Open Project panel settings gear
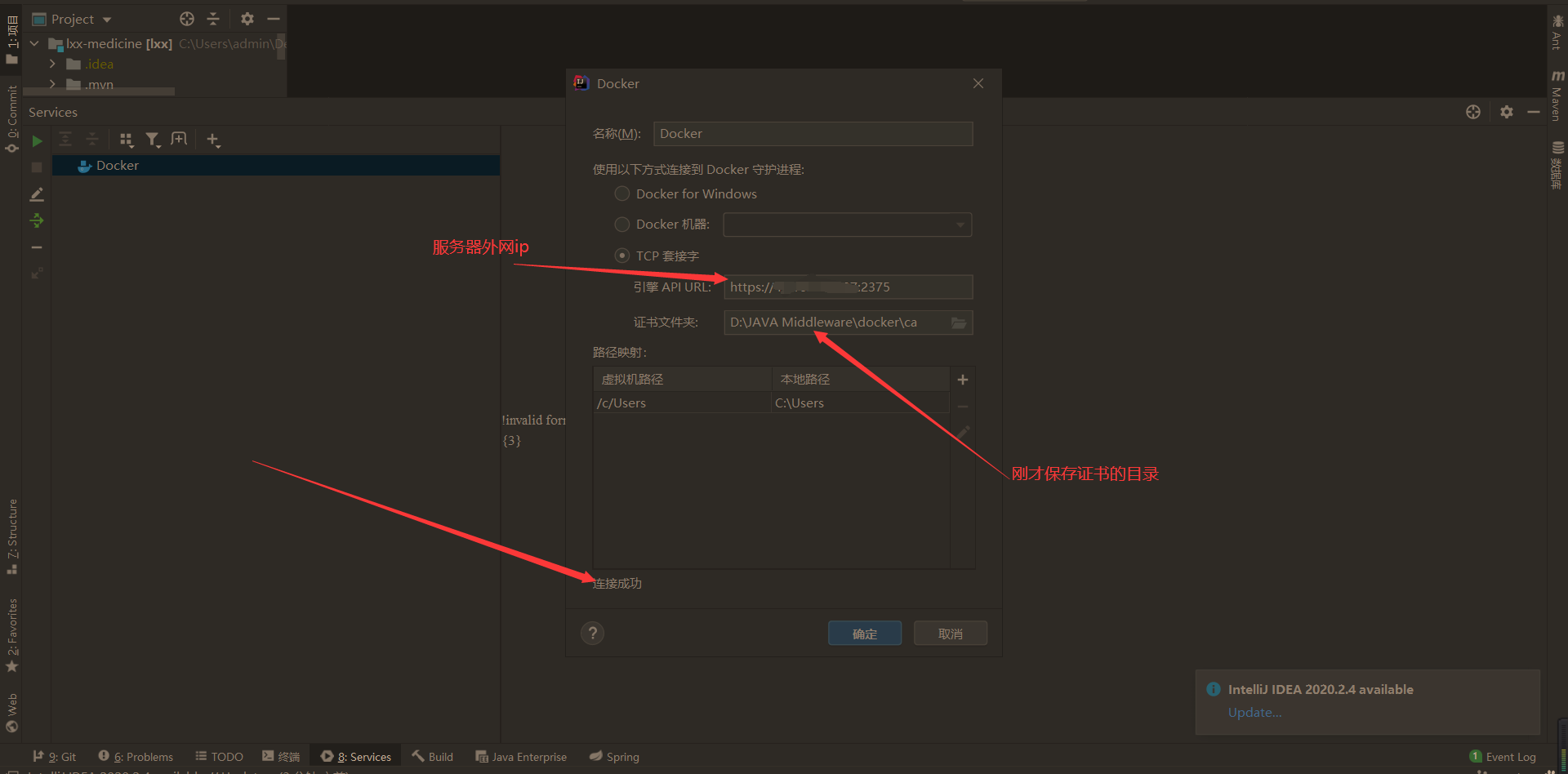The width and height of the screenshot is (1568, 774). click(247, 19)
